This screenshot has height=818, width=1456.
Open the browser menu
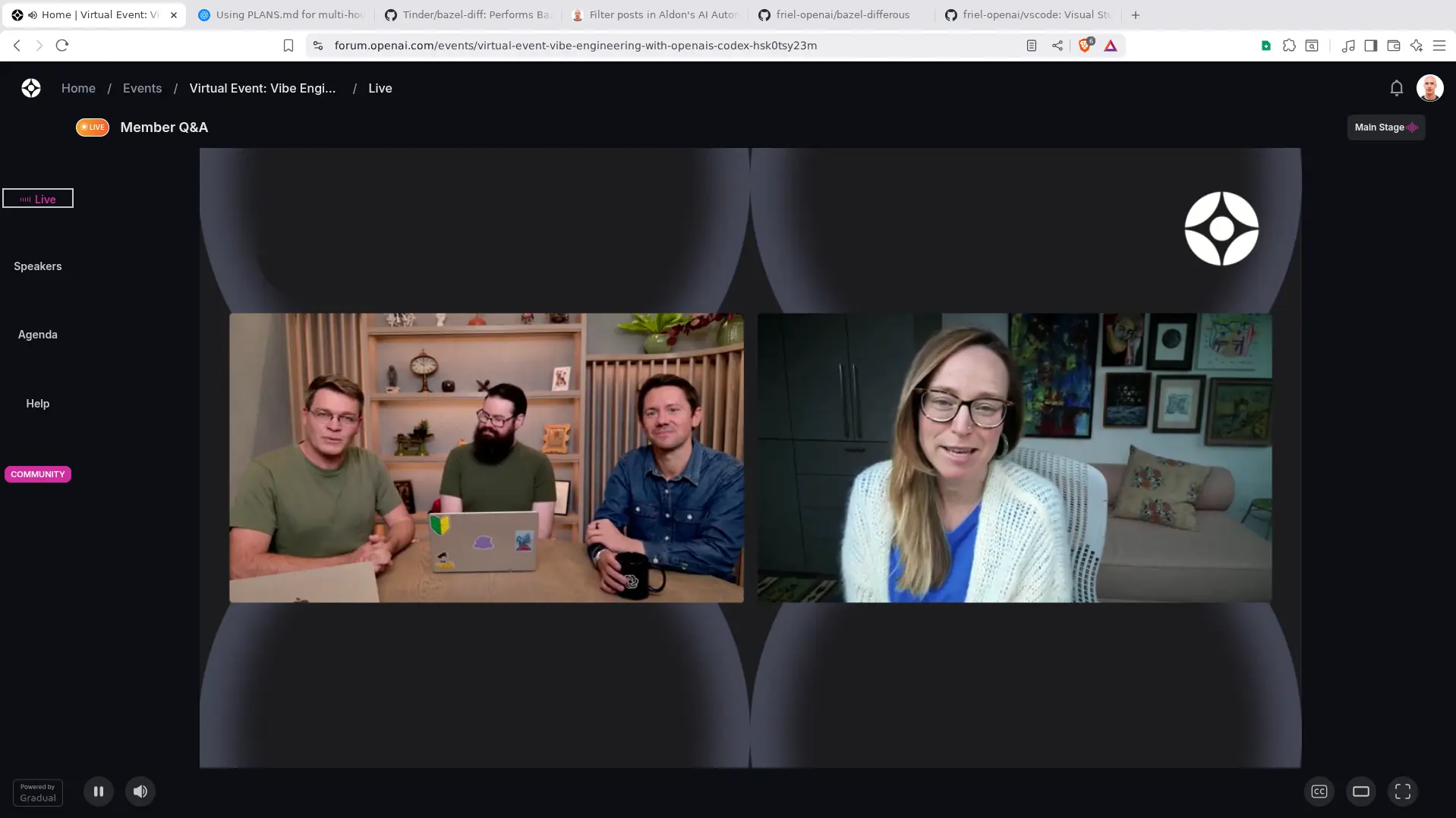(x=1440, y=46)
